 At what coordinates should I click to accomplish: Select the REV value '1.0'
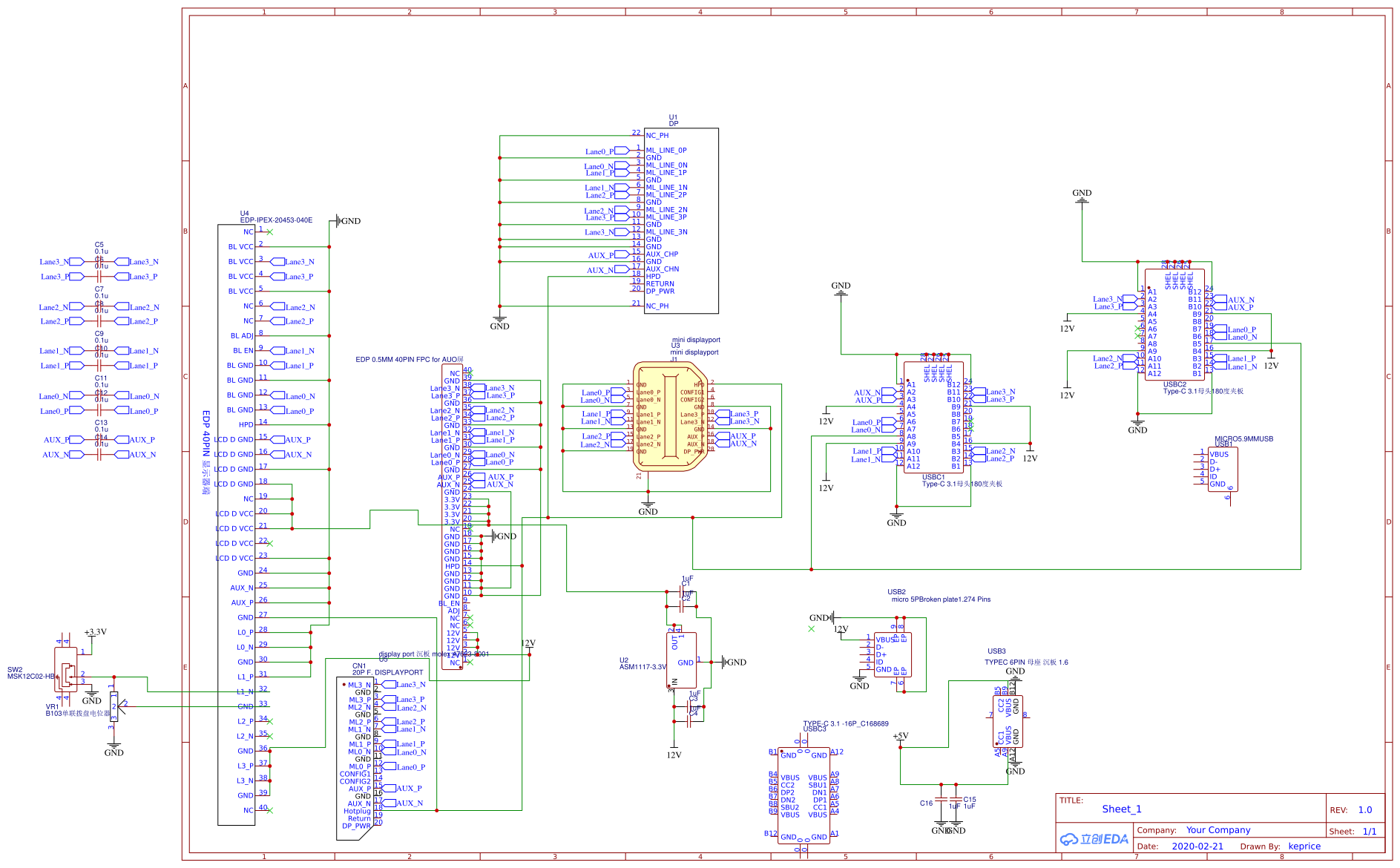coord(1365,810)
